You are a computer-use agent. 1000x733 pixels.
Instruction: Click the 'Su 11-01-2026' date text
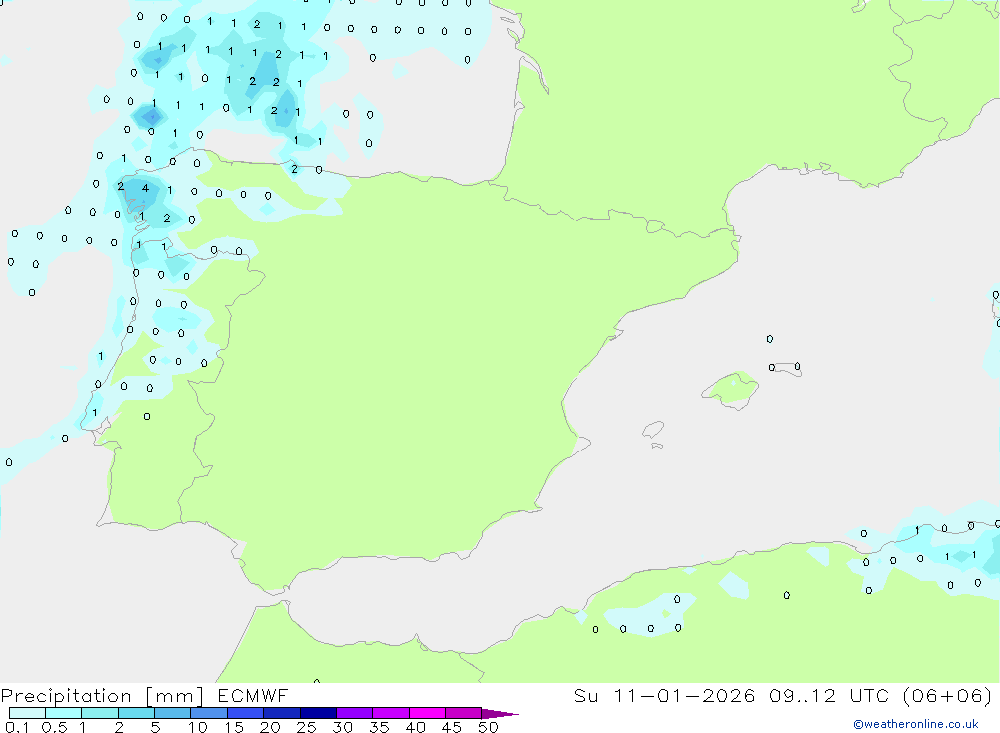pos(665,695)
